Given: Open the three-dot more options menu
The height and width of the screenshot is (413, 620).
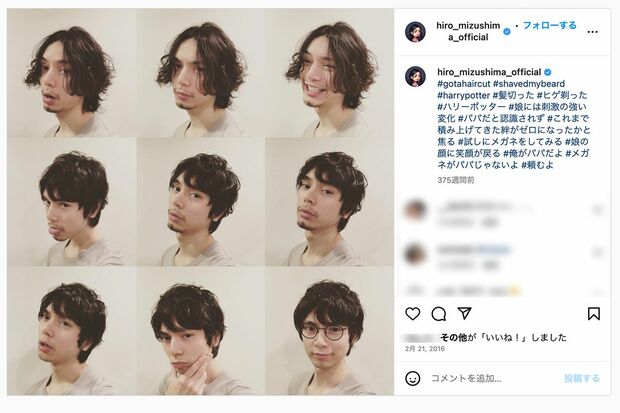Looking at the screenshot, I should pyautogui.click(x=592, y=32).
